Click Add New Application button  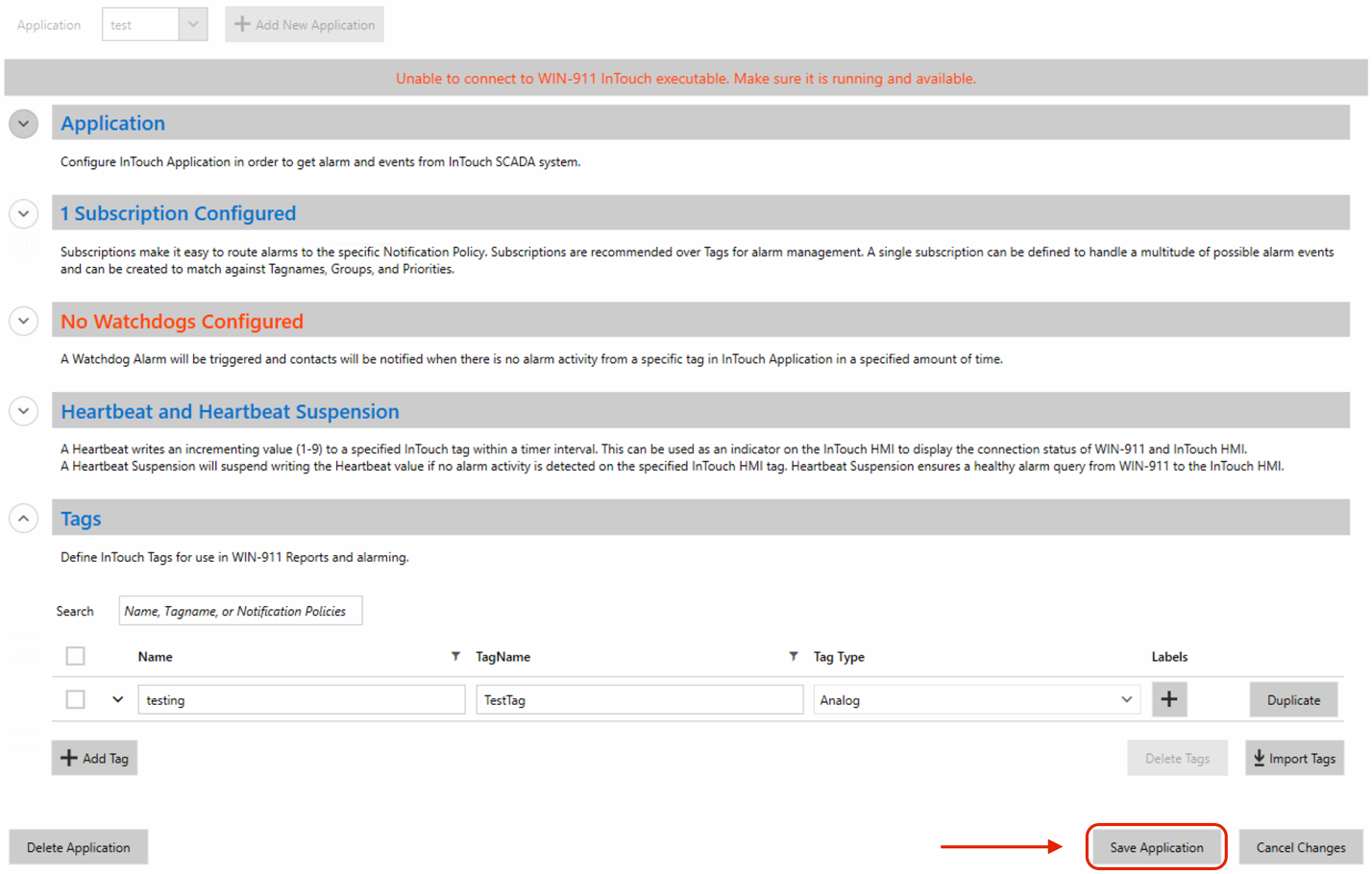(305, 25)
